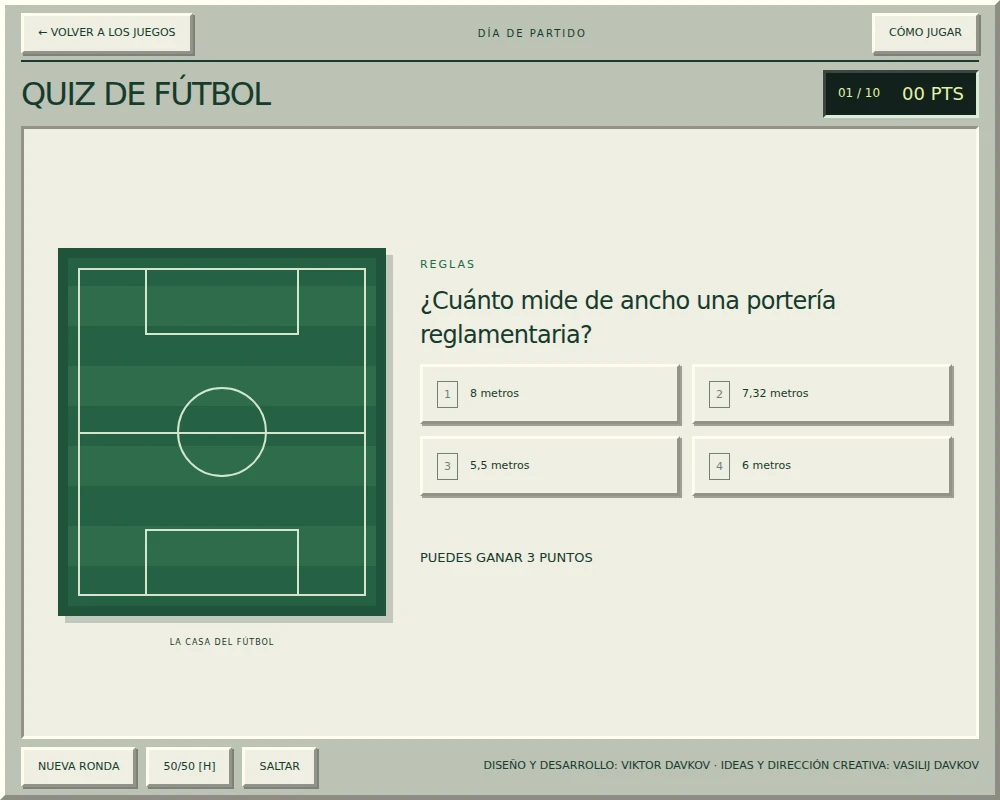
Task: Choose the answer 5,5 metros
Action: 550,466
